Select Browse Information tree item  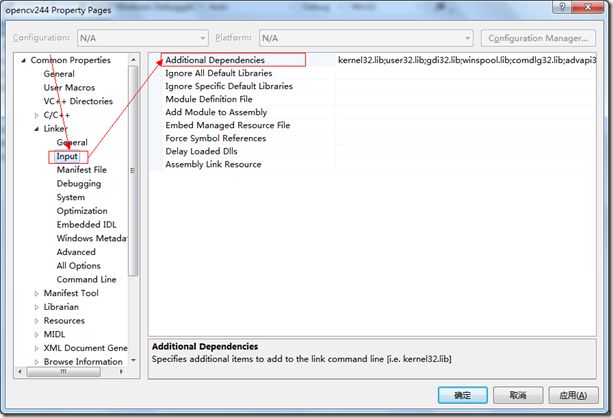coord(83,362)
